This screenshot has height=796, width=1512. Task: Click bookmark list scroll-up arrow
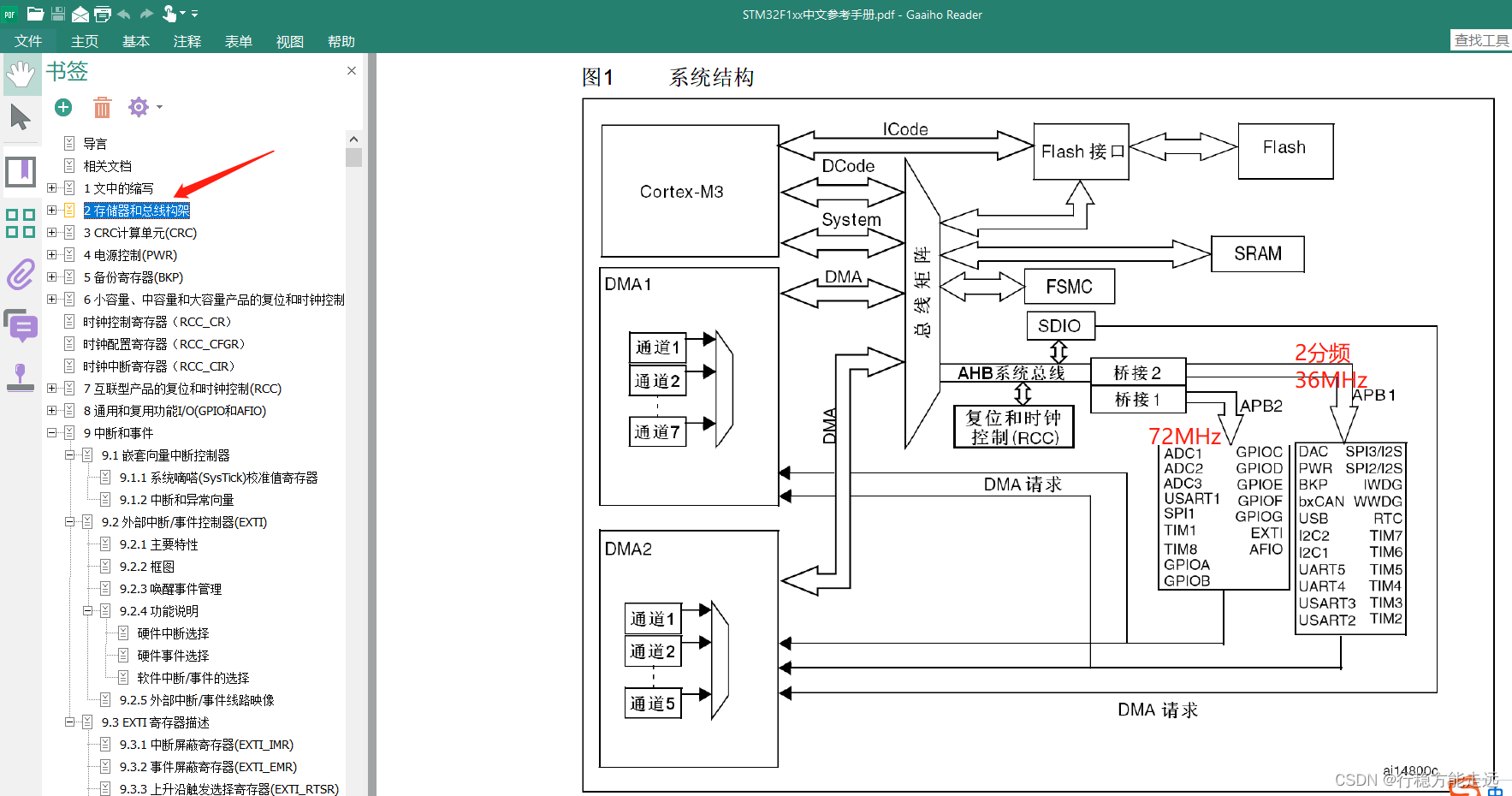pyautogui.click(x=353, y=139)
